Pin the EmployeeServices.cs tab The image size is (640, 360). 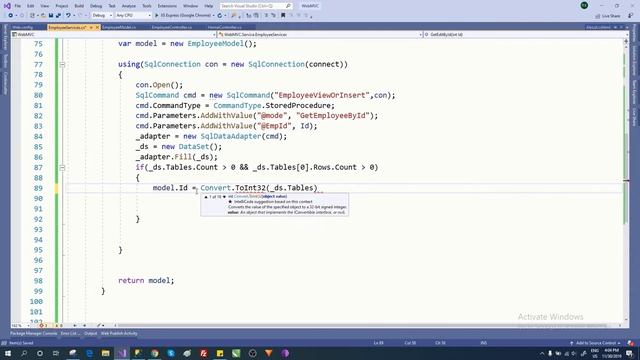coord(91,27)
